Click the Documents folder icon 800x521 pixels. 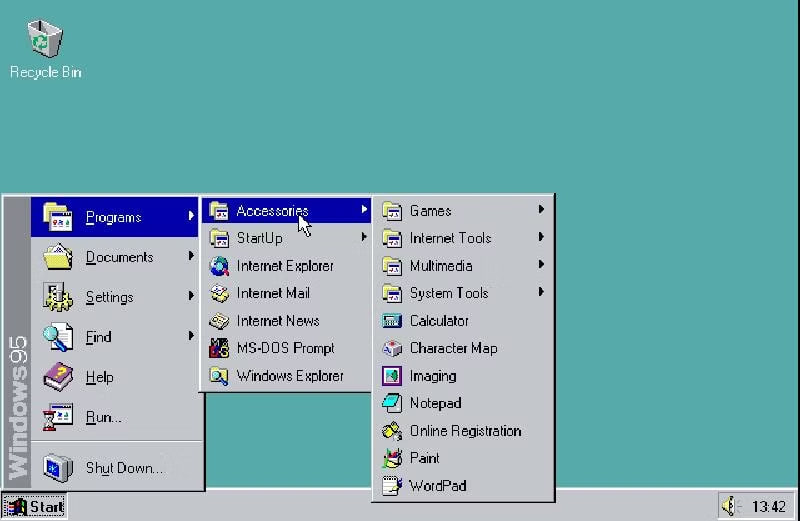58,257
